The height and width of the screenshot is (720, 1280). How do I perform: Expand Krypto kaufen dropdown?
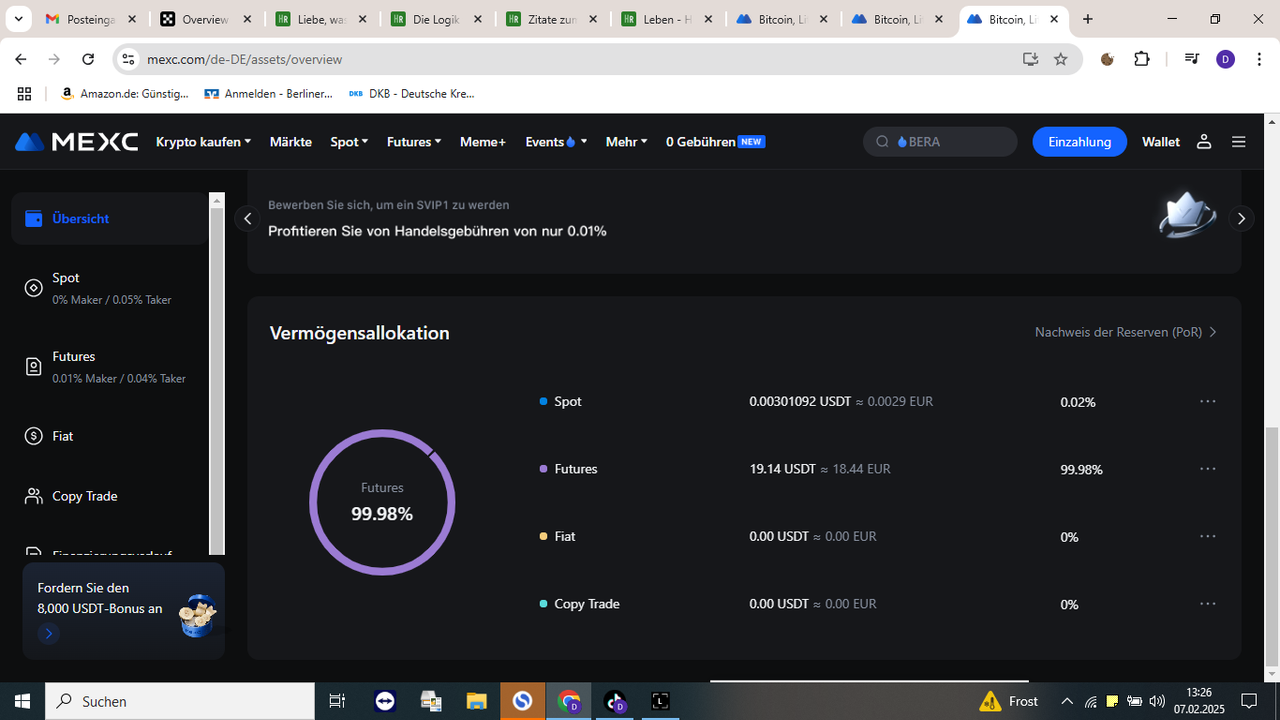tap(203, 142)
